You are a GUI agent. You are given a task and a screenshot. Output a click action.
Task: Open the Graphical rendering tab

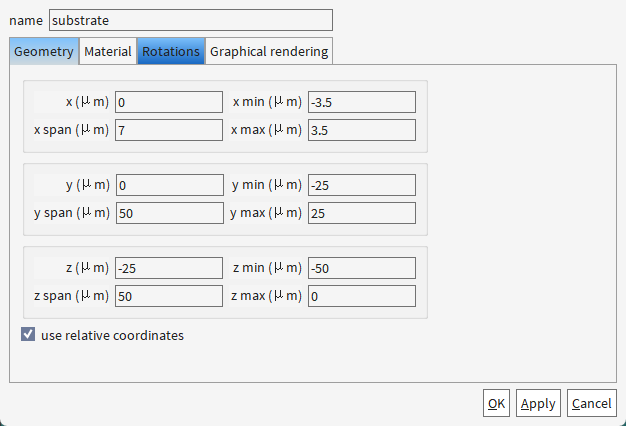point(269,51)
